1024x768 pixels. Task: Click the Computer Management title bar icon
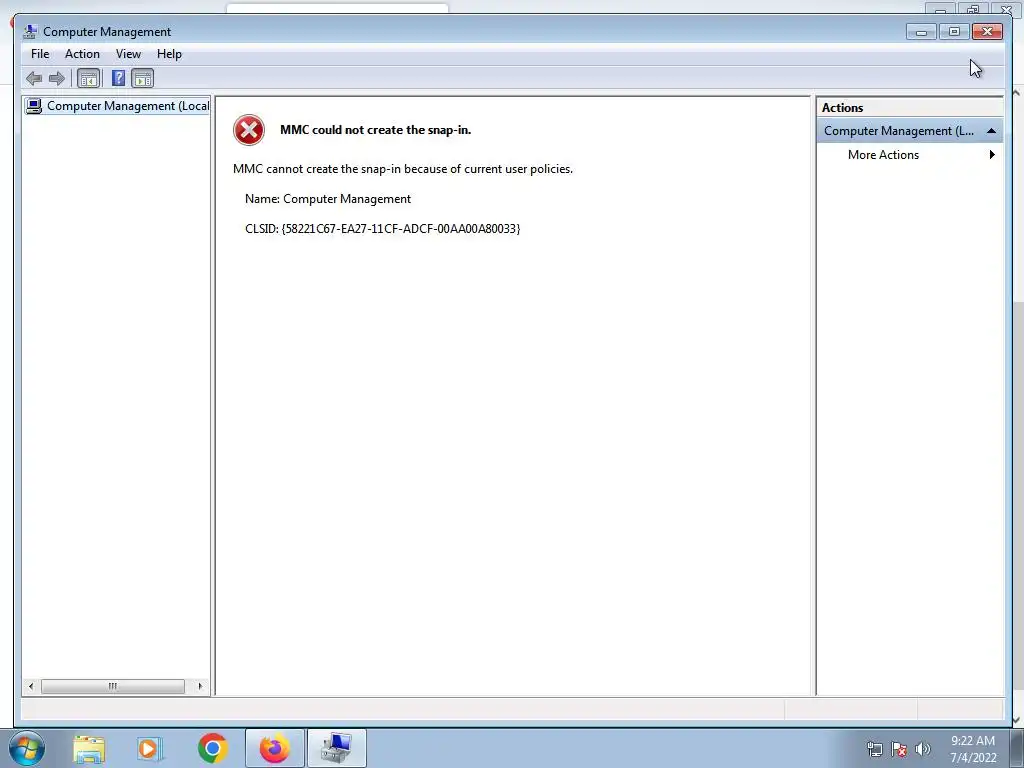coord(29,31)
